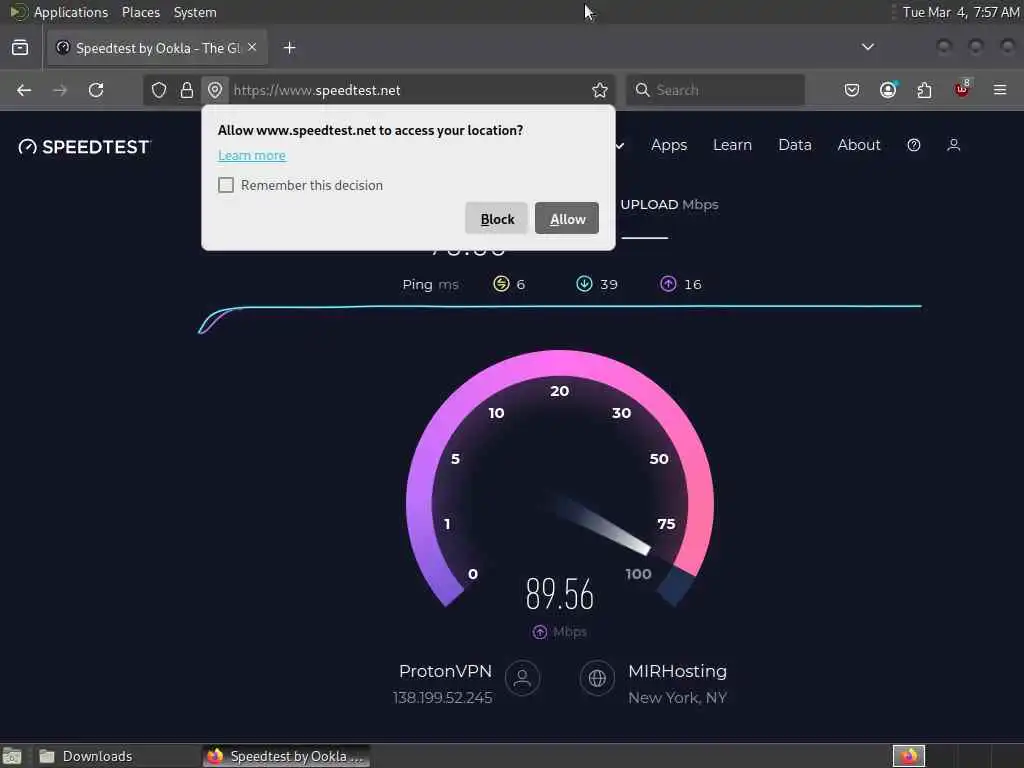Open the Places system menu
The width and height of the screenshot is (1024, 768).
coord(140,12)
